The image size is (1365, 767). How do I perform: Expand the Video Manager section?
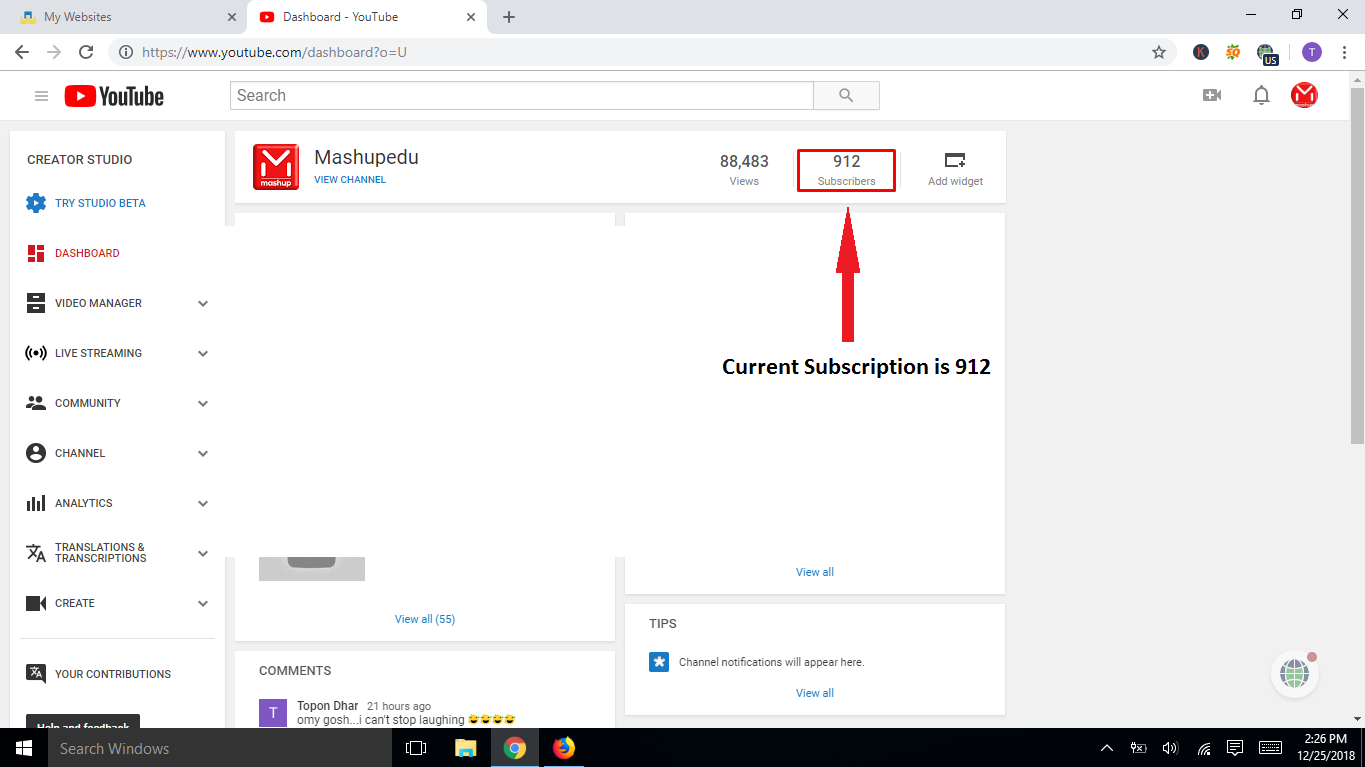[x=203, y=304]
